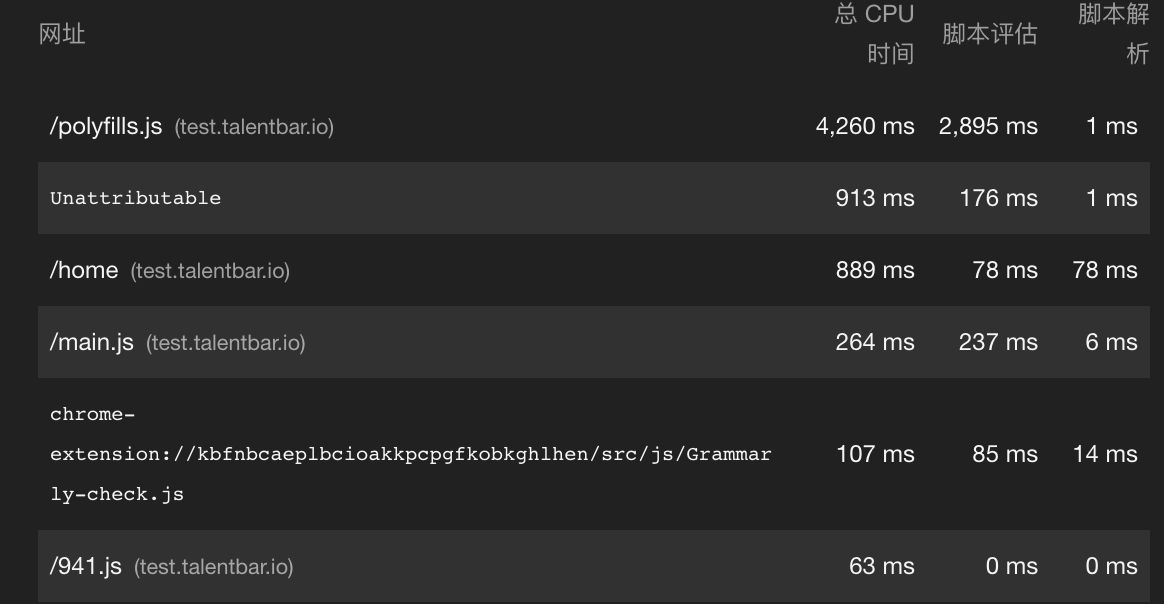This screenshot has height=604, width=1164.
Task: Click the /home URL link
Action: coord(84,271)
